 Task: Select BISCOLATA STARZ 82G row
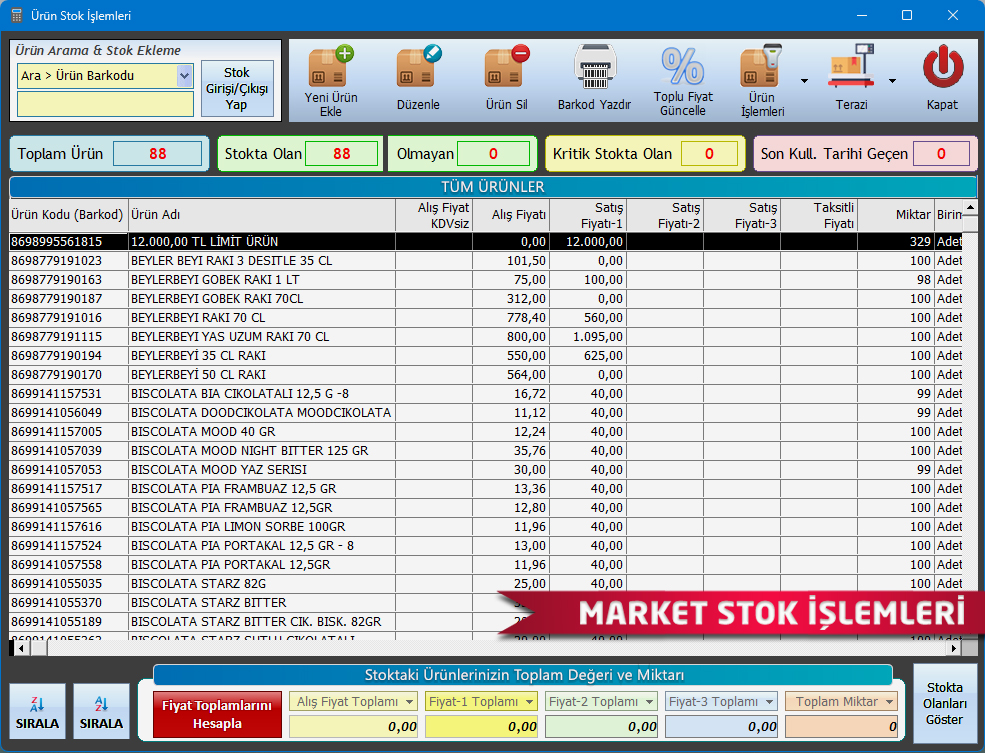coord(486,583)
